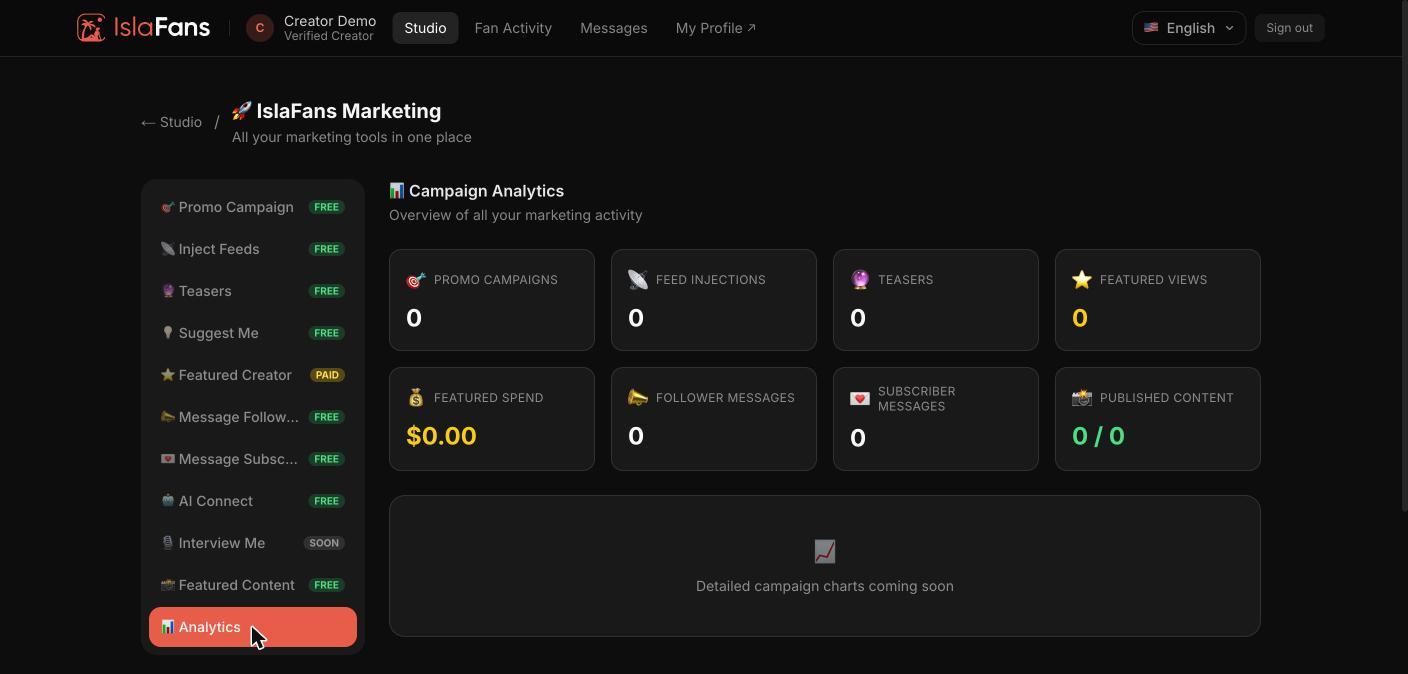Go back via the ← Studio link
The image size is (1408, 674).
tap(171, 122)
